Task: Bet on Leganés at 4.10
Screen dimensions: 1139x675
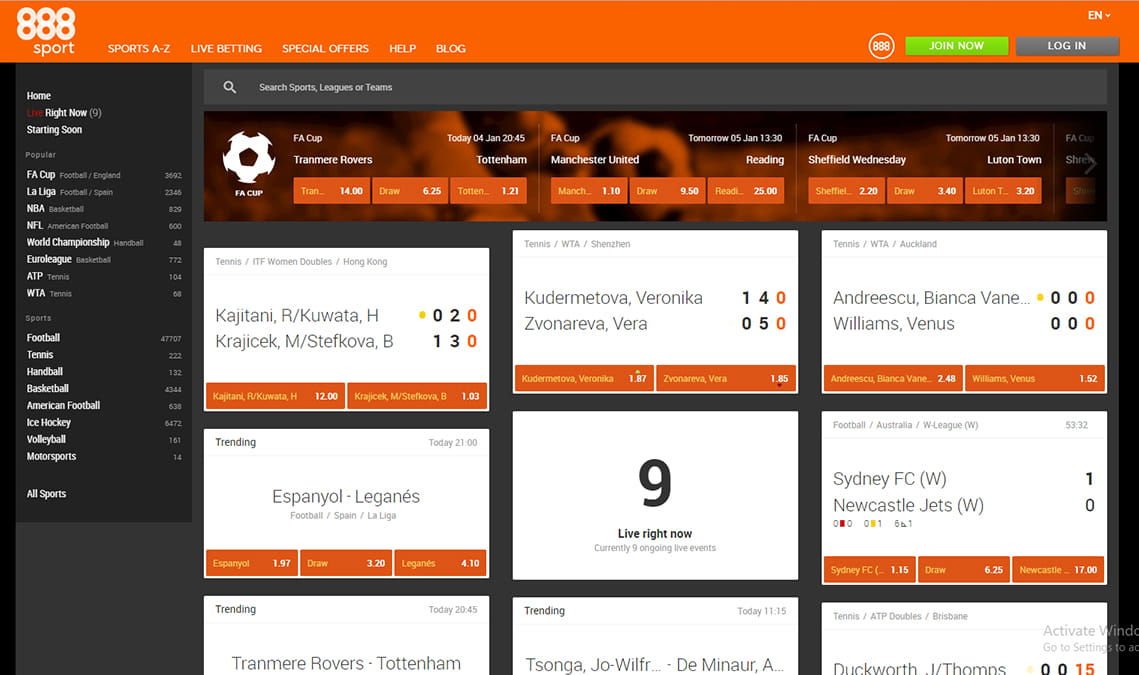Action: [x=440, y=563]
